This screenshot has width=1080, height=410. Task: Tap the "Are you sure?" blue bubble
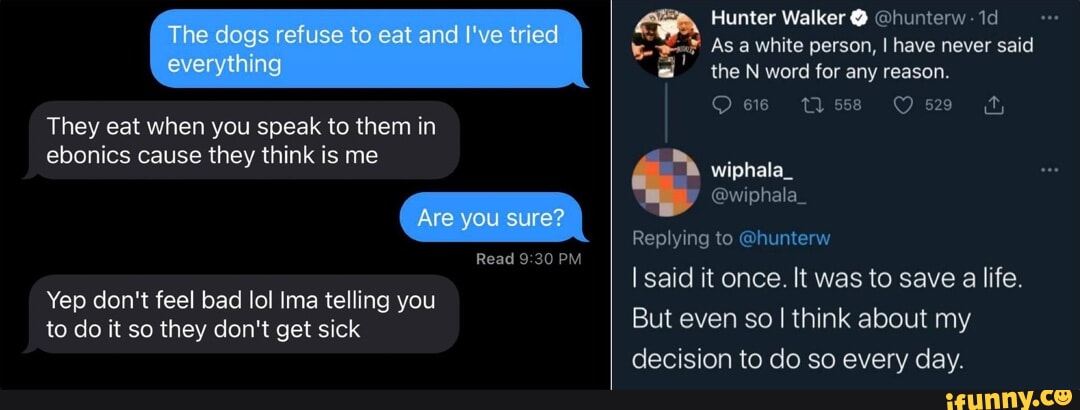coord(490,217)
